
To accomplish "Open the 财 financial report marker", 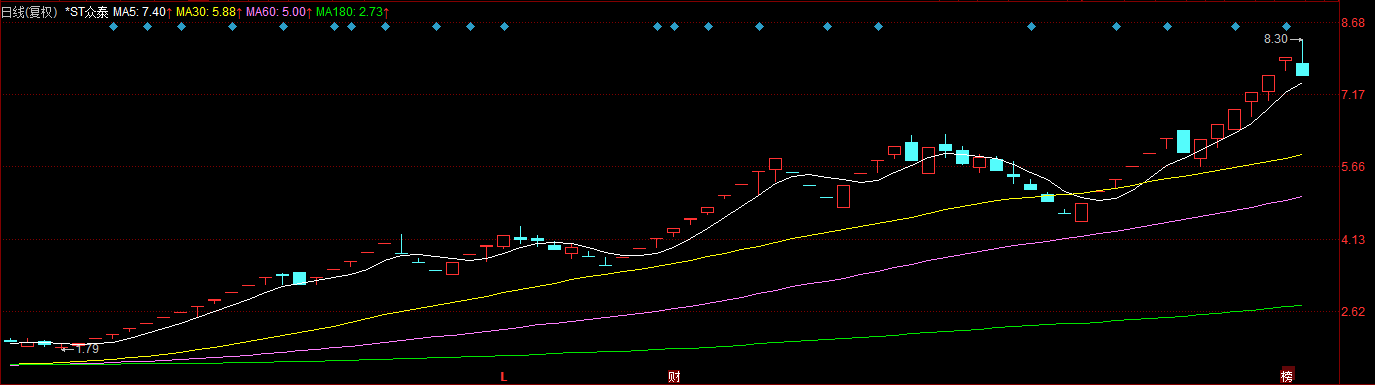I will tap(674, 377).
